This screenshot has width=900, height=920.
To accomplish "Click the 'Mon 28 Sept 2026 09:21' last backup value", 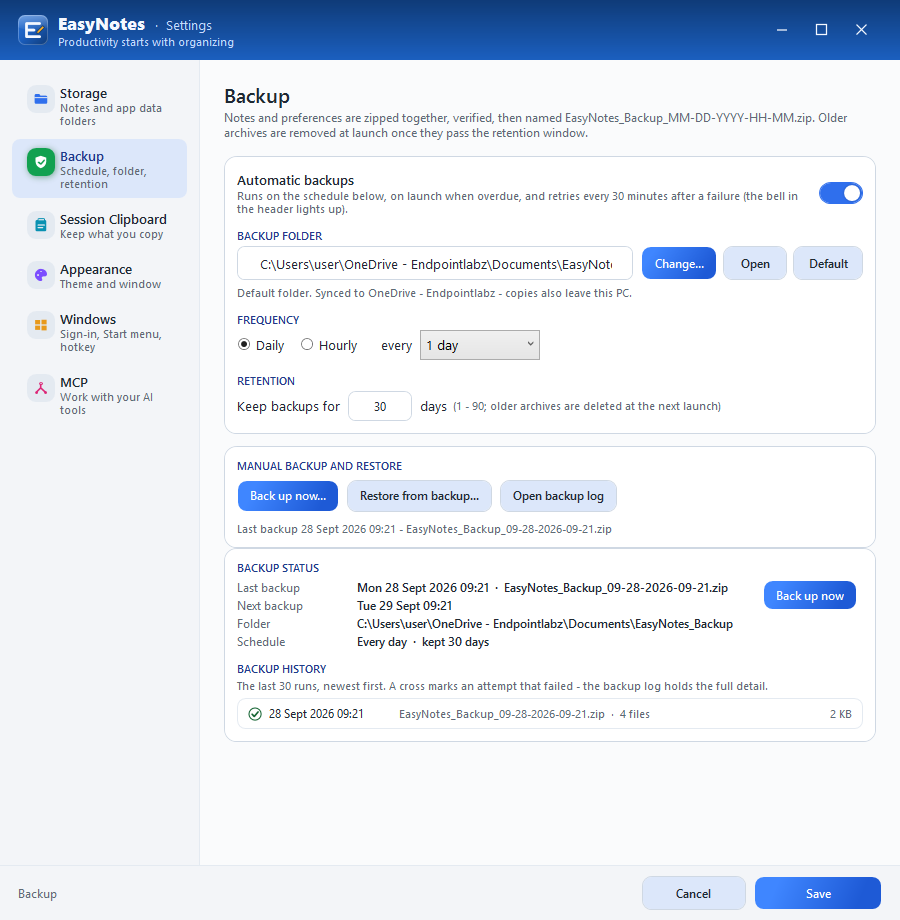I will (x=422, y=588).
